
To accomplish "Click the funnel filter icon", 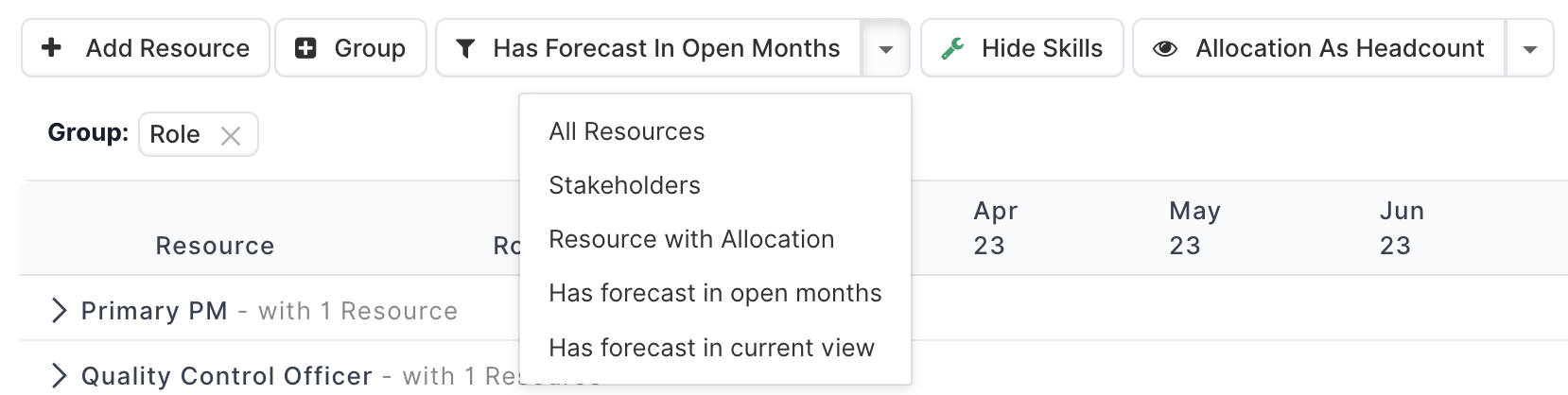I will pyautogui.click(x=465, y=48).
